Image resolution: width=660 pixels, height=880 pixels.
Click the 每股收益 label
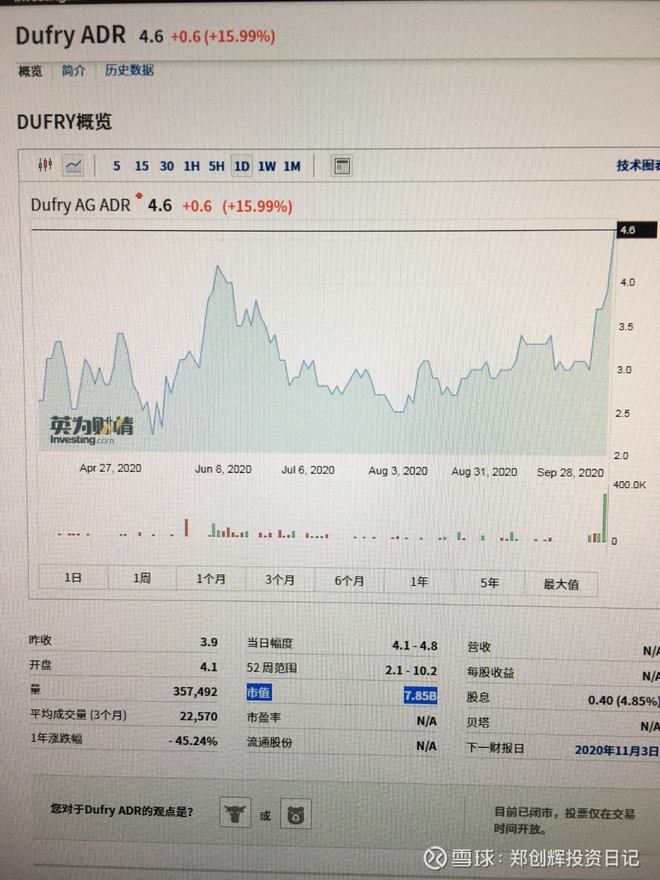(491, 672)
